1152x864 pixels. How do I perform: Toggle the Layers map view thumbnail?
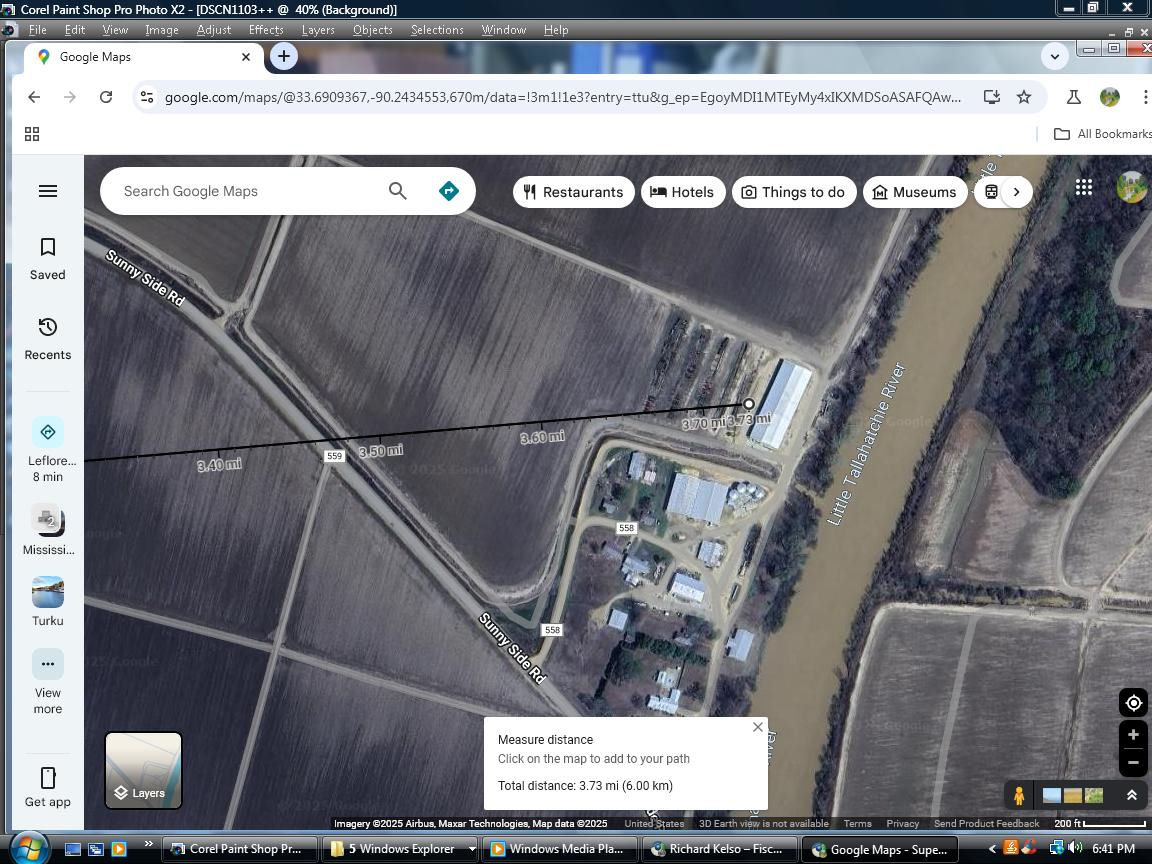(144, 770)
